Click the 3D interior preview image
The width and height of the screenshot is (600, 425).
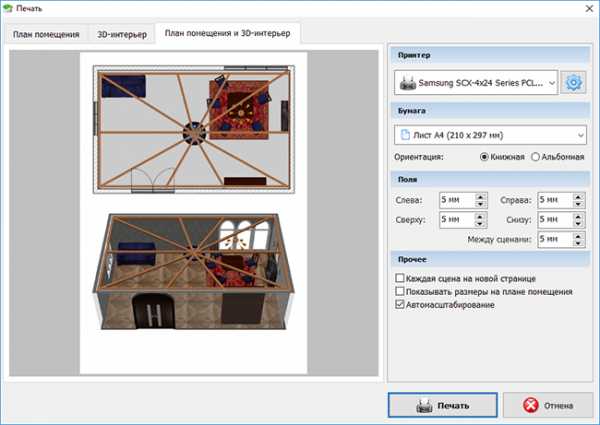pos(198,270)
